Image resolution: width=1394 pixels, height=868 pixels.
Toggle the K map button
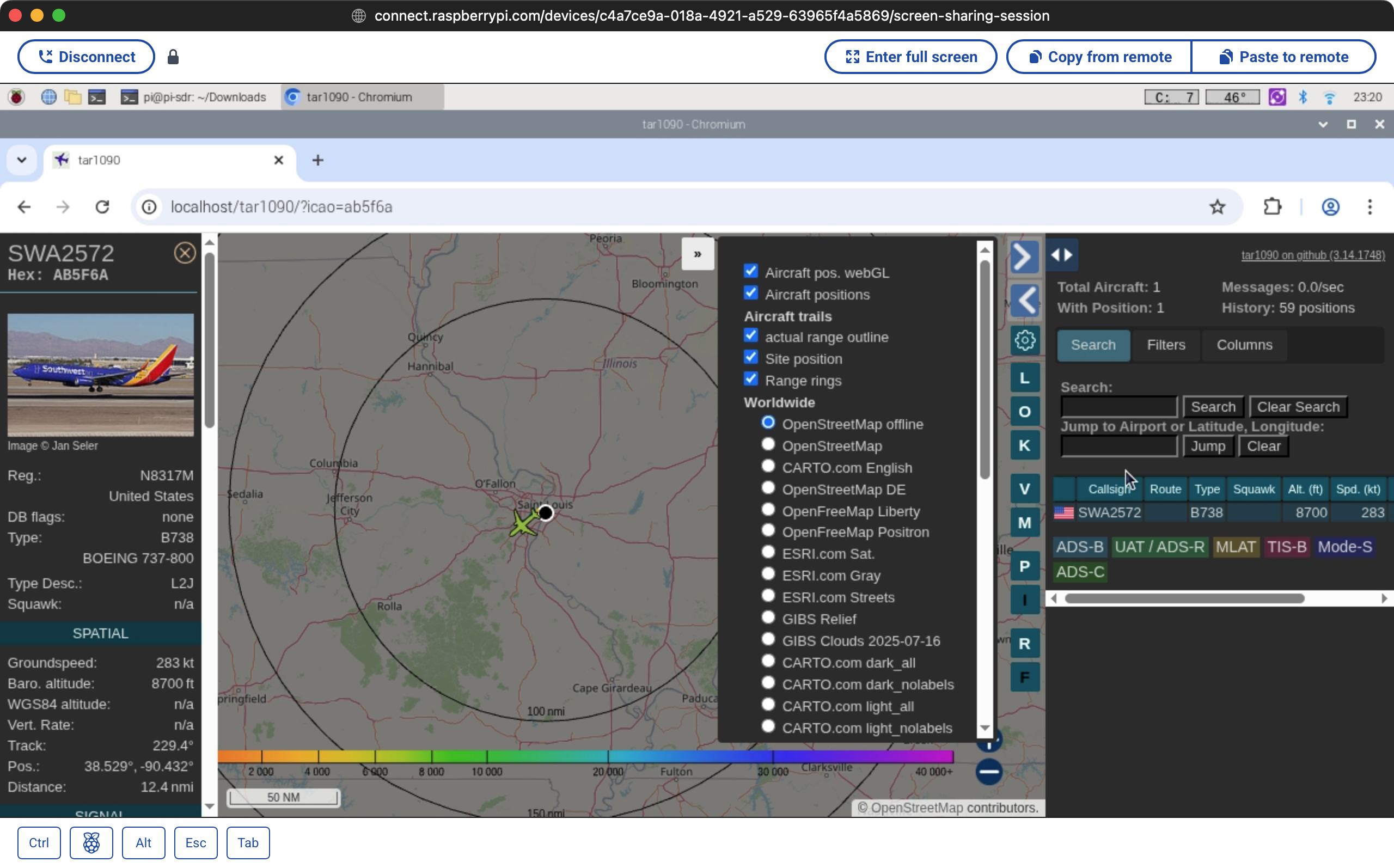[1024, 445]
